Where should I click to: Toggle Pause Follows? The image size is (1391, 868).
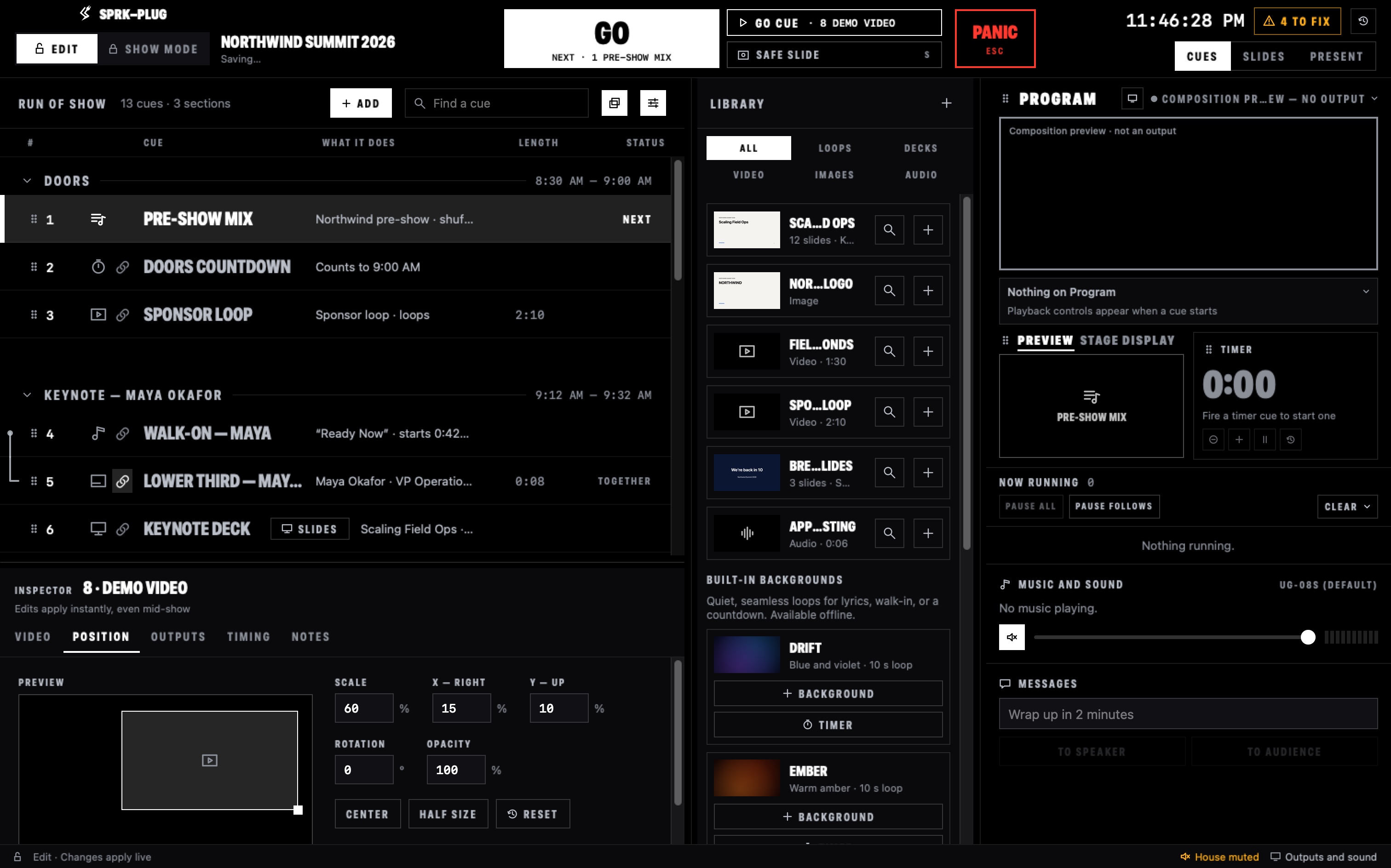1114,506
